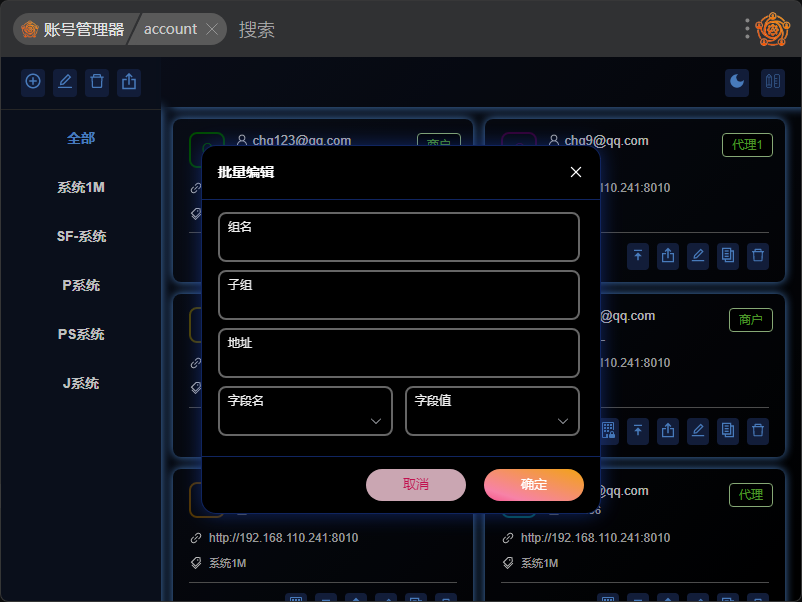The image size is (802, 602).
Task: Click the batch edit pencil icon in sidebar toolbar
Action: pos(65,82)
